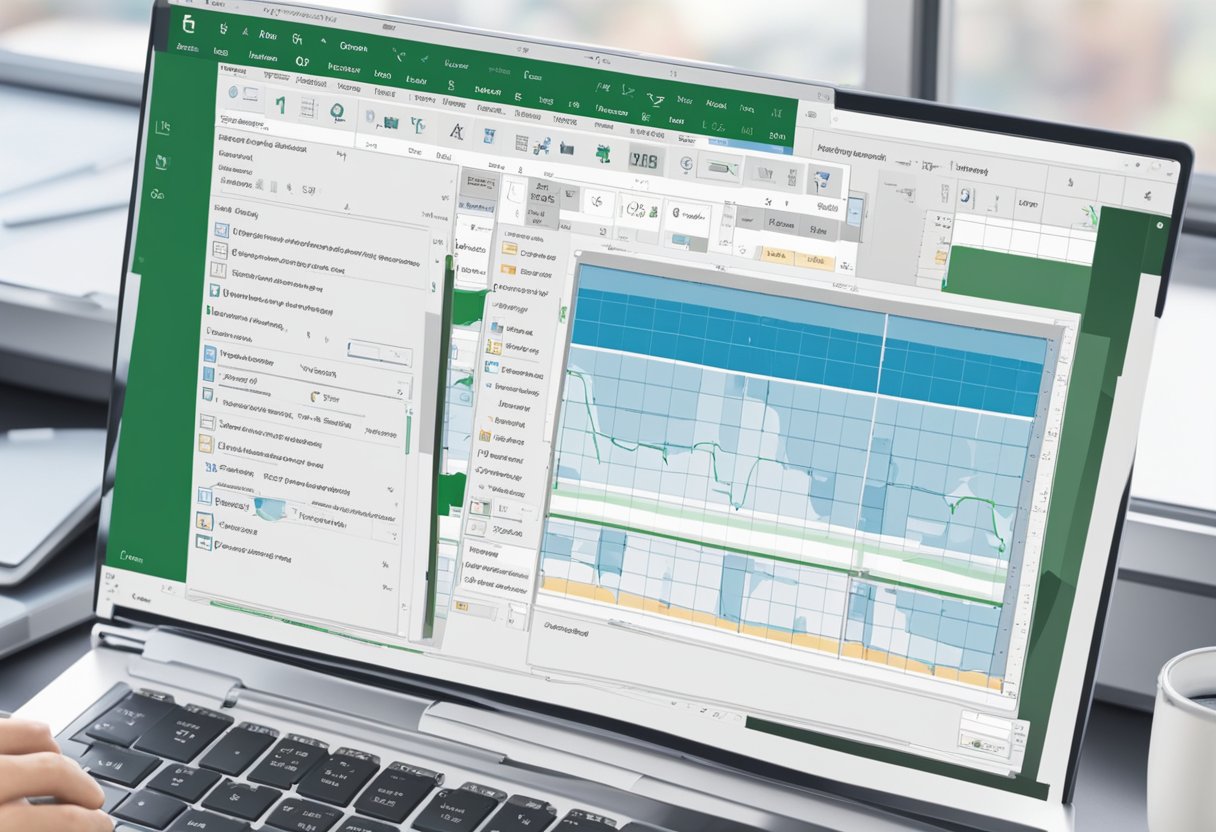Screen dimensions: 1216x832
Task: Click the green down-arrow icon in ribbon
Action: pyautogui.click(x=602, y=153)
